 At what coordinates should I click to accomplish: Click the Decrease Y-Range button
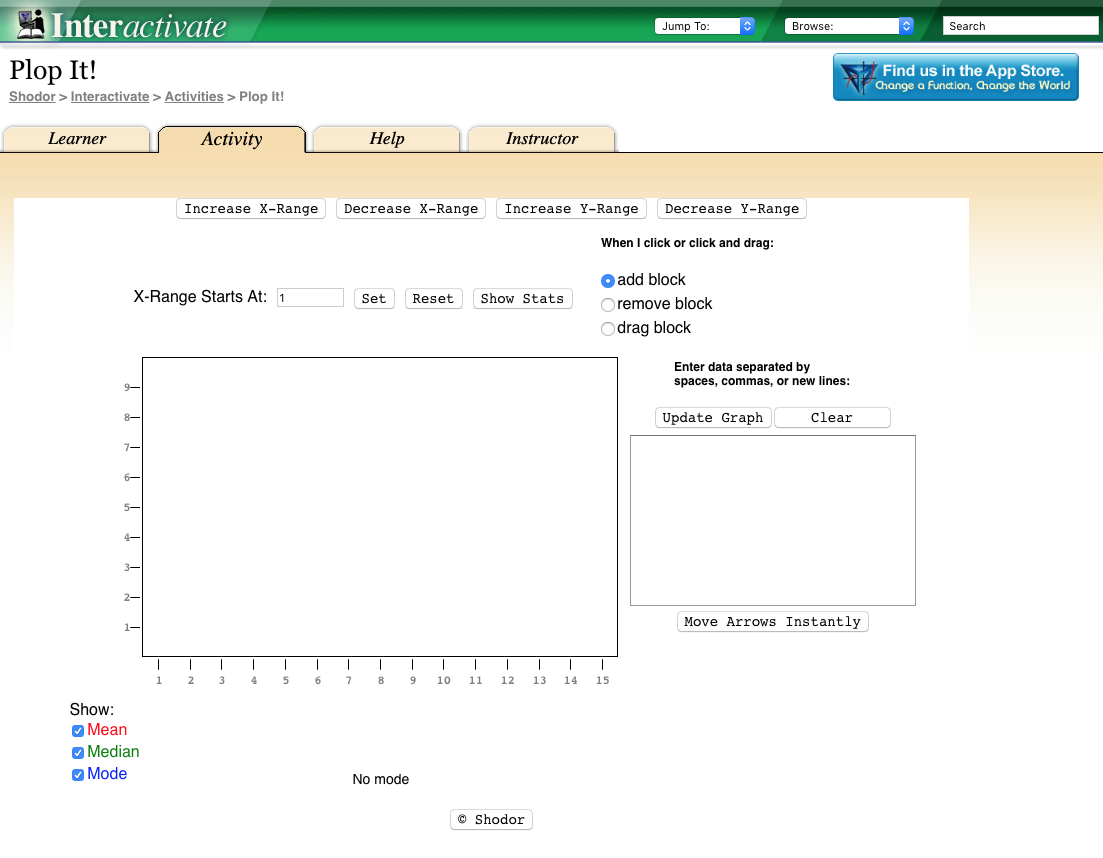coord(731,209)
